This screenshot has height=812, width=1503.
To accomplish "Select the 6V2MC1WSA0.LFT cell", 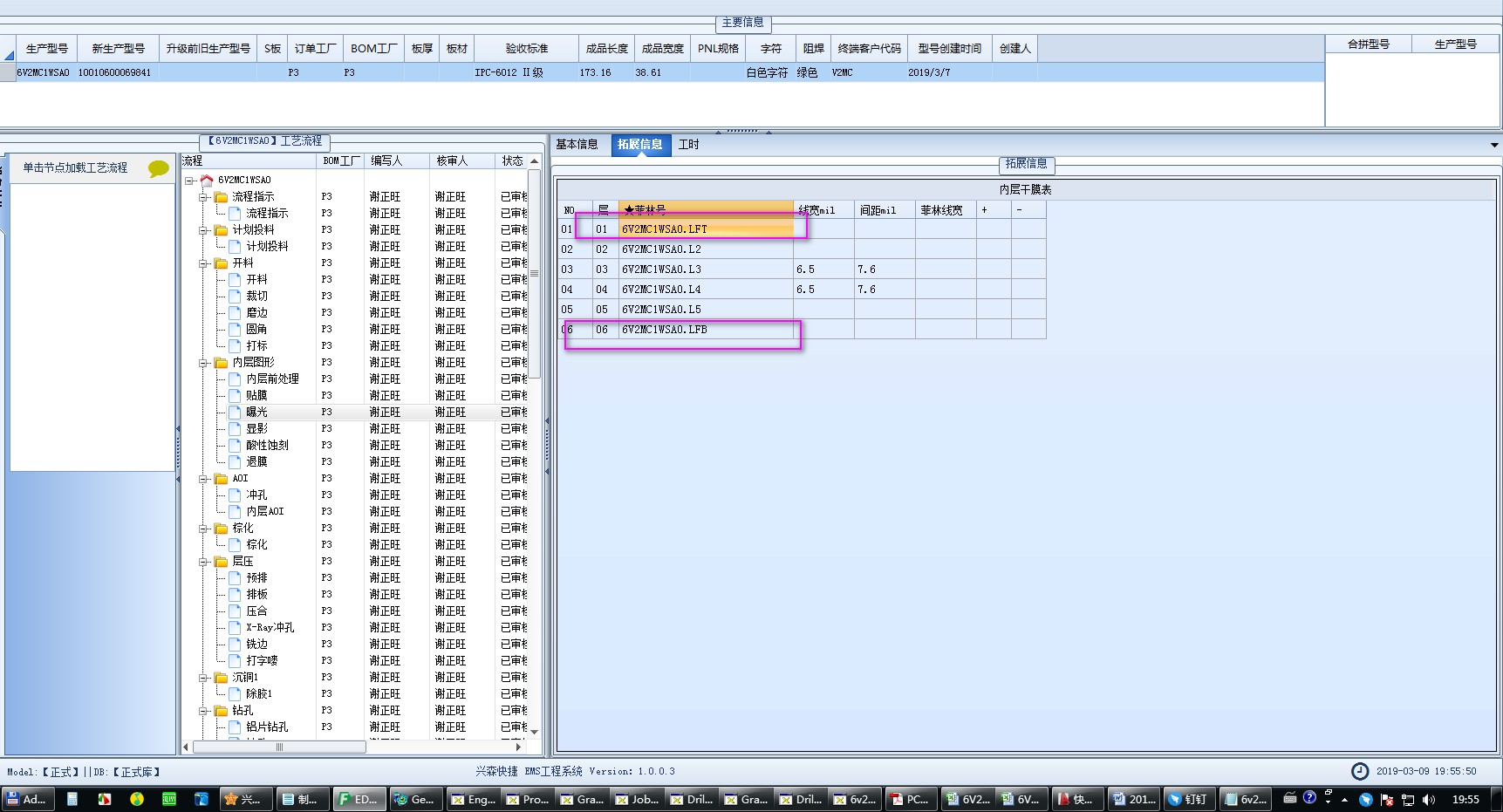I will pos(706,229).
